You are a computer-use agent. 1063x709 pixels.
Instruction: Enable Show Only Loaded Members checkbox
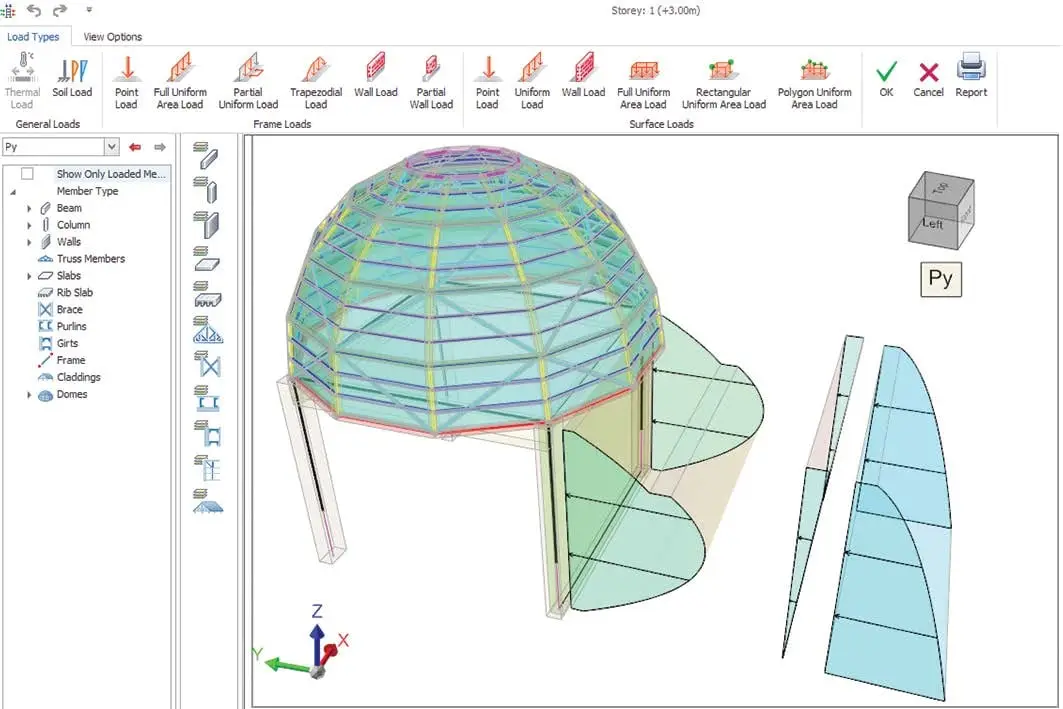27,174
